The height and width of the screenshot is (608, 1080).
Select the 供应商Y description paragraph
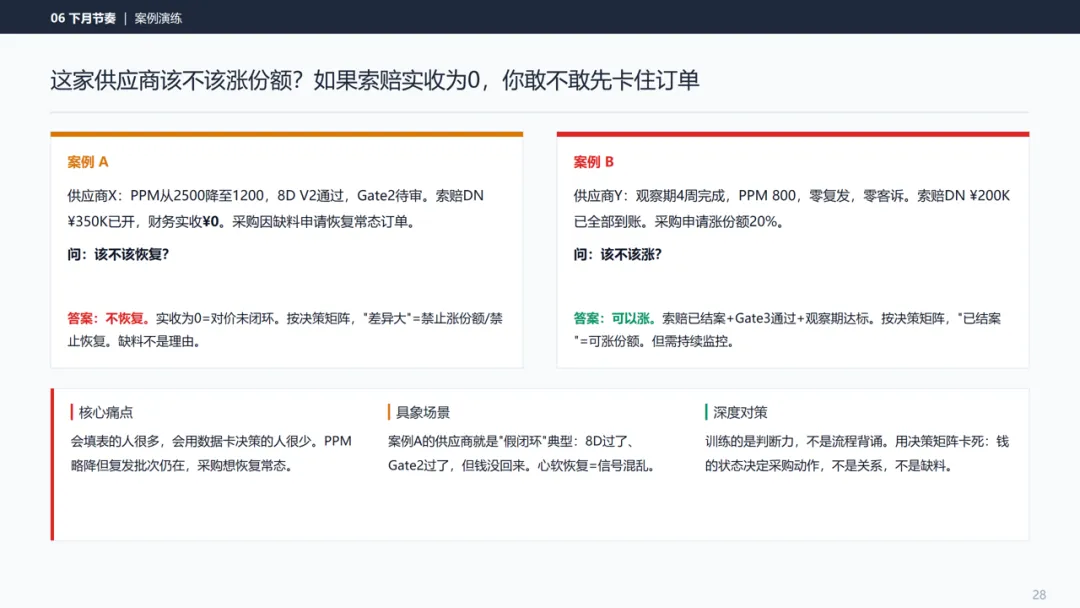[x=791, y=209]
